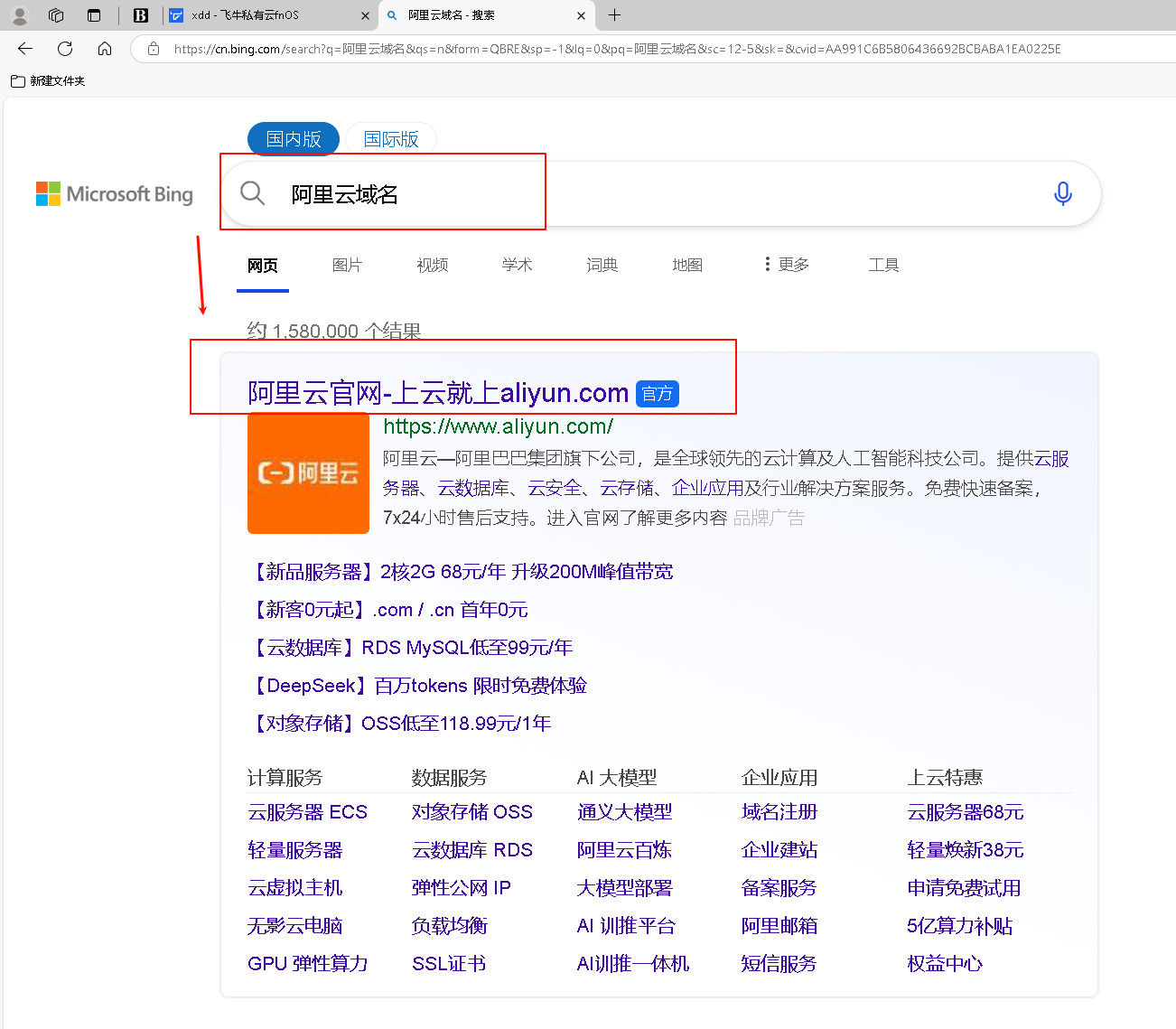Open a new browser tab
This screenshot has height=1029, width=1176.
tap(614, 15)
